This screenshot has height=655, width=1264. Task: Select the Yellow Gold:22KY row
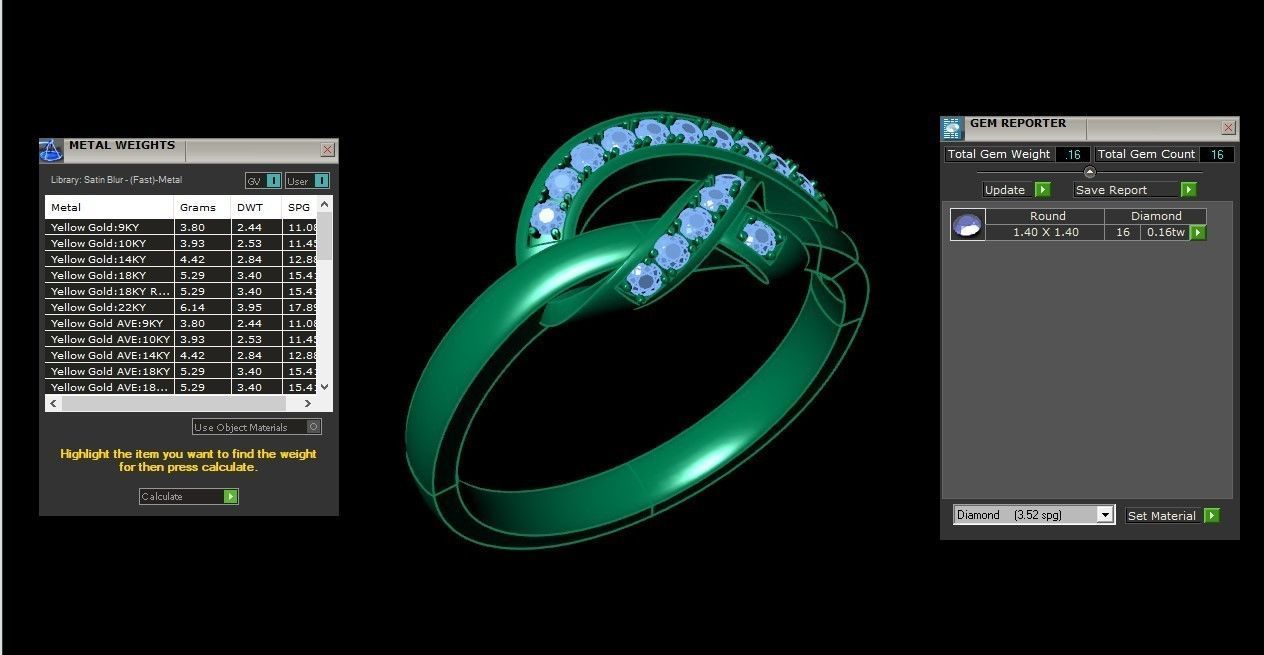tap(182, 307)
